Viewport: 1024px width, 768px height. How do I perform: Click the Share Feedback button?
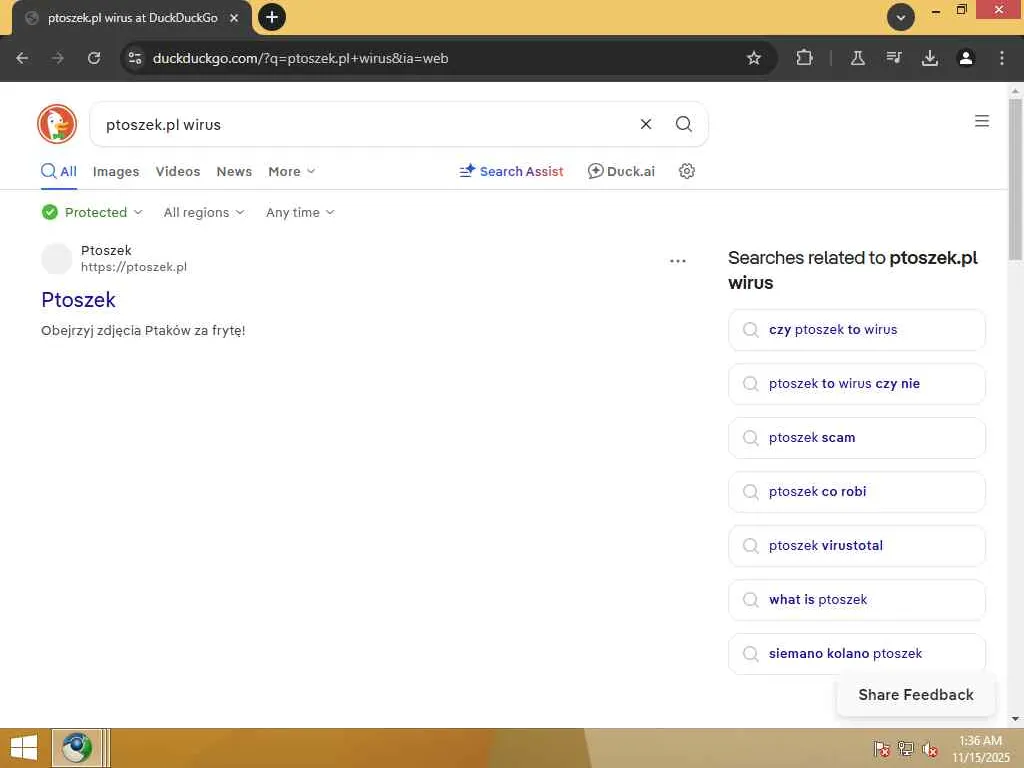click(915, 695)
